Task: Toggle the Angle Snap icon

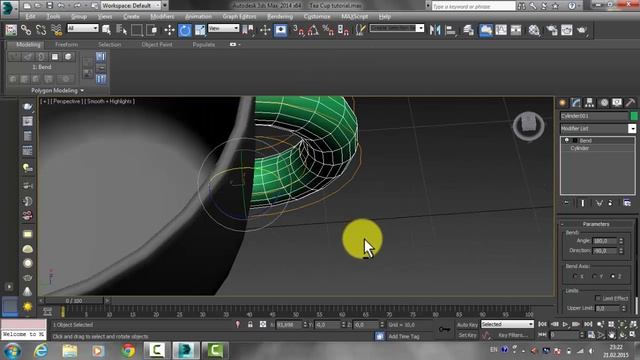Action: (313, 30)
